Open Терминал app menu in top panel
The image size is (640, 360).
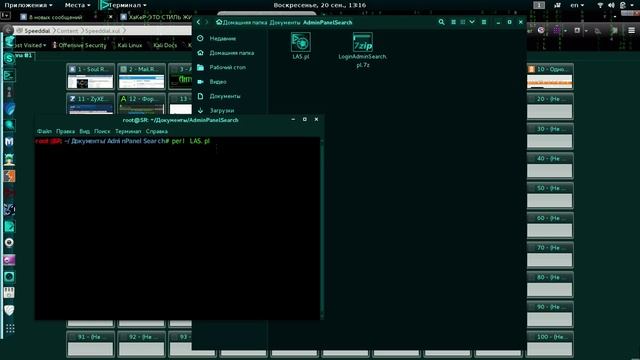(x=123, y=5)
